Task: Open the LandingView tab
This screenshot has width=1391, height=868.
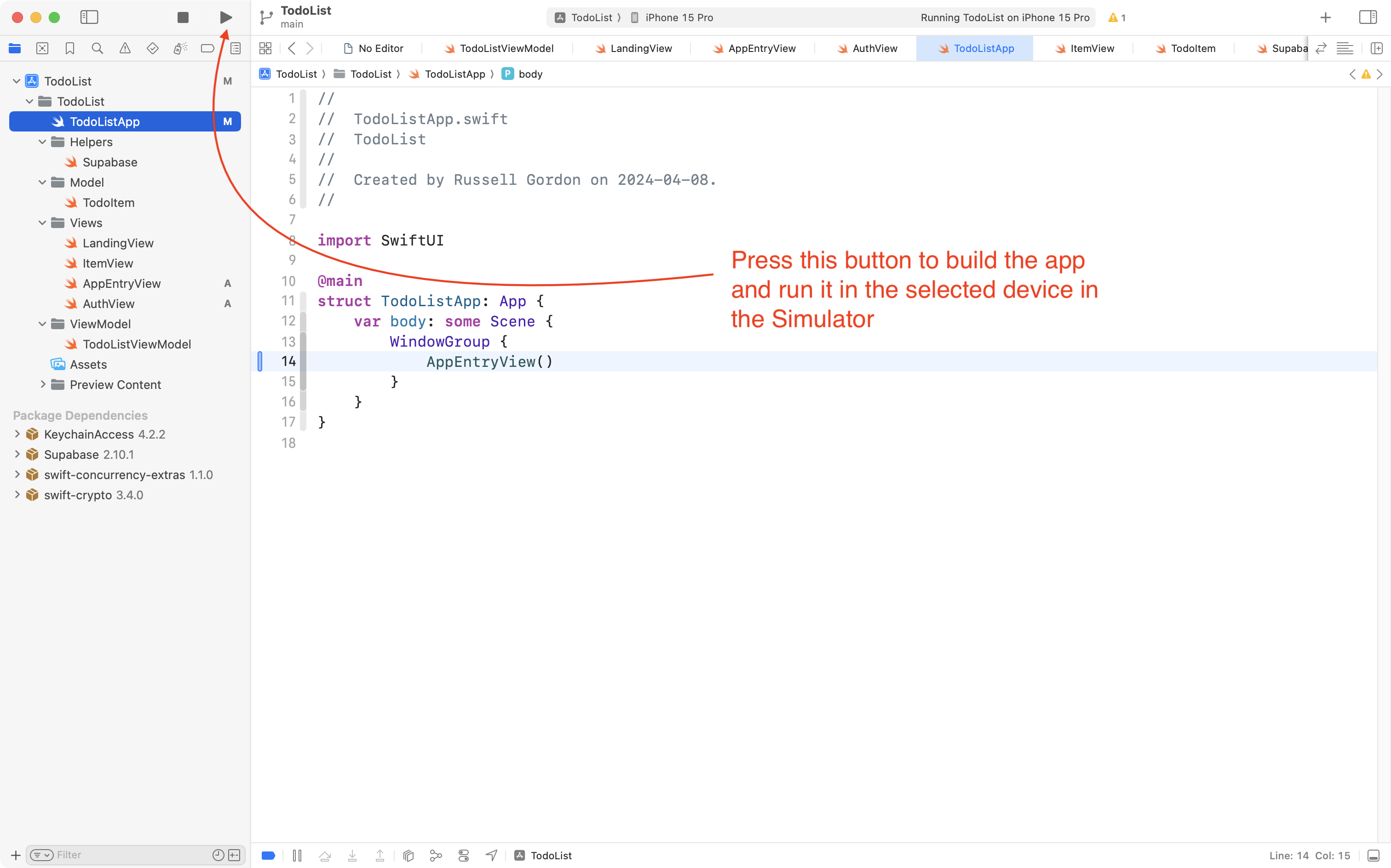Action: 638,48
